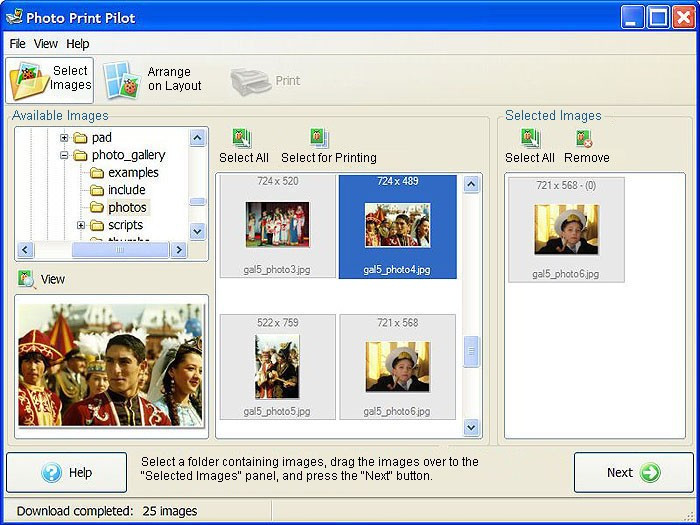Click the folder tree vertical scrollbar thumb
This screenshot has height=525, width=700.
click(197, 201)
